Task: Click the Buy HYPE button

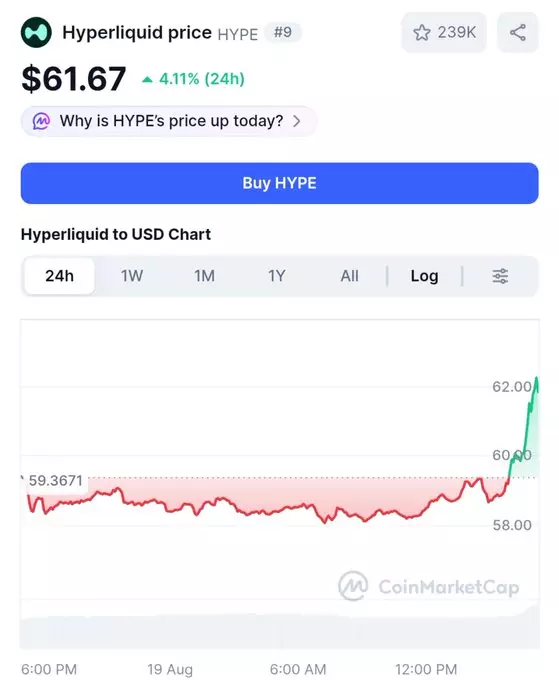Action: tap(280, 183)
